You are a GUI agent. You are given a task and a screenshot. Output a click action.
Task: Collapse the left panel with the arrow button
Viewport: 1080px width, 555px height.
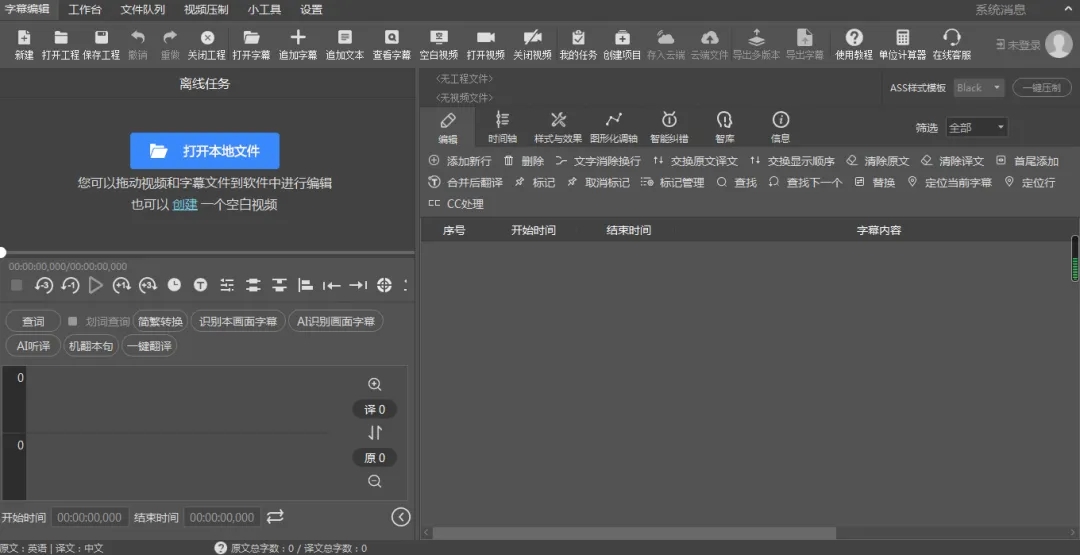click(400, 517)
